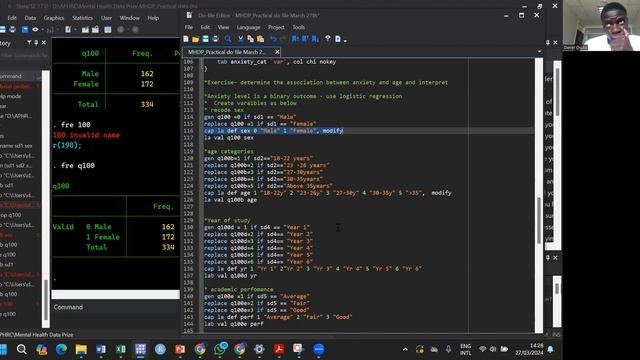Open the Data Editor (browse) icon in the Stata toolbar
The height and width of the screenshot is (360, 640).
tap(95, 29)
